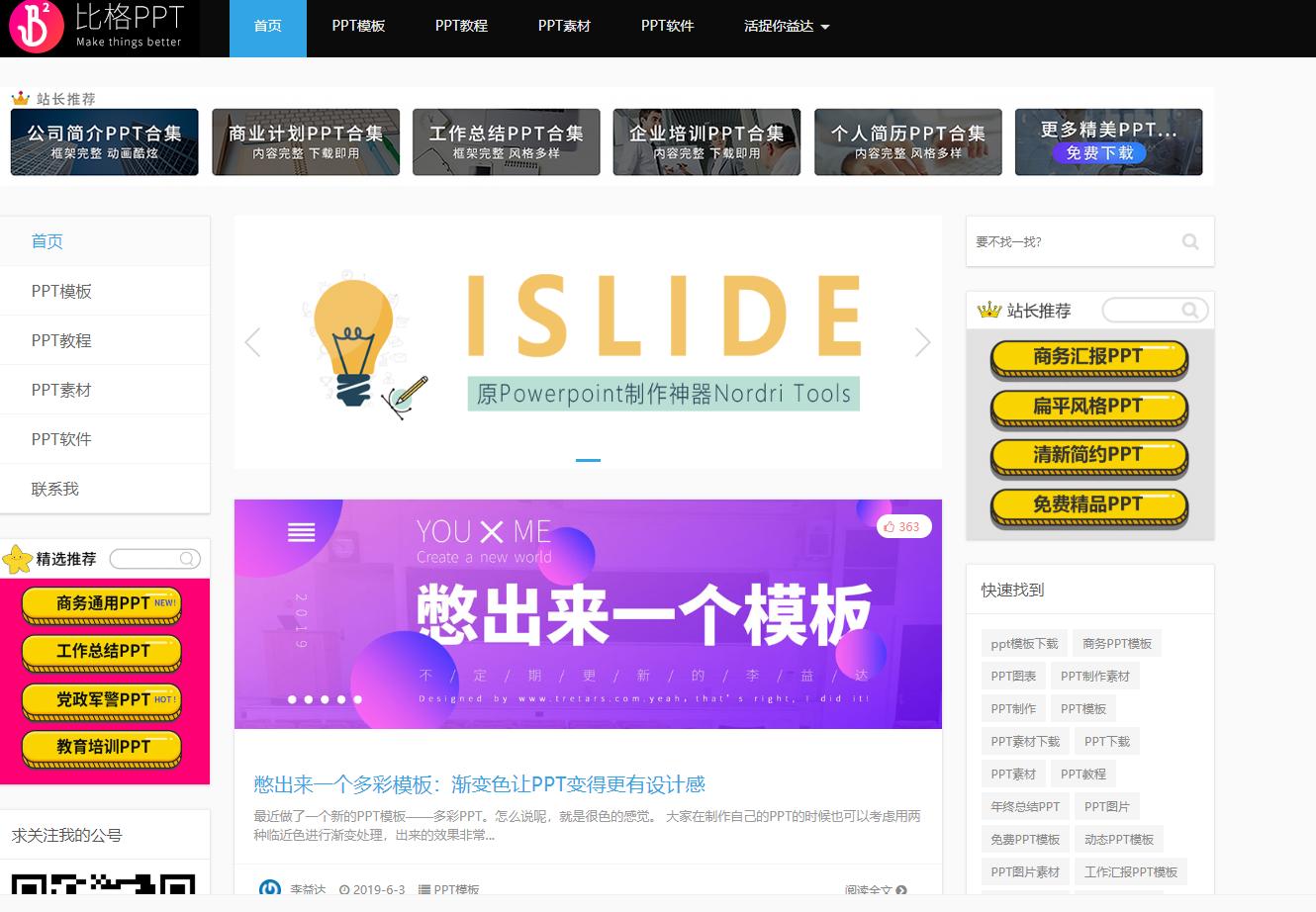Click the 商务PPT模板 tag in 快速找到
The height and width of the screenshot is (912, 1316).
coord(1117,642)
